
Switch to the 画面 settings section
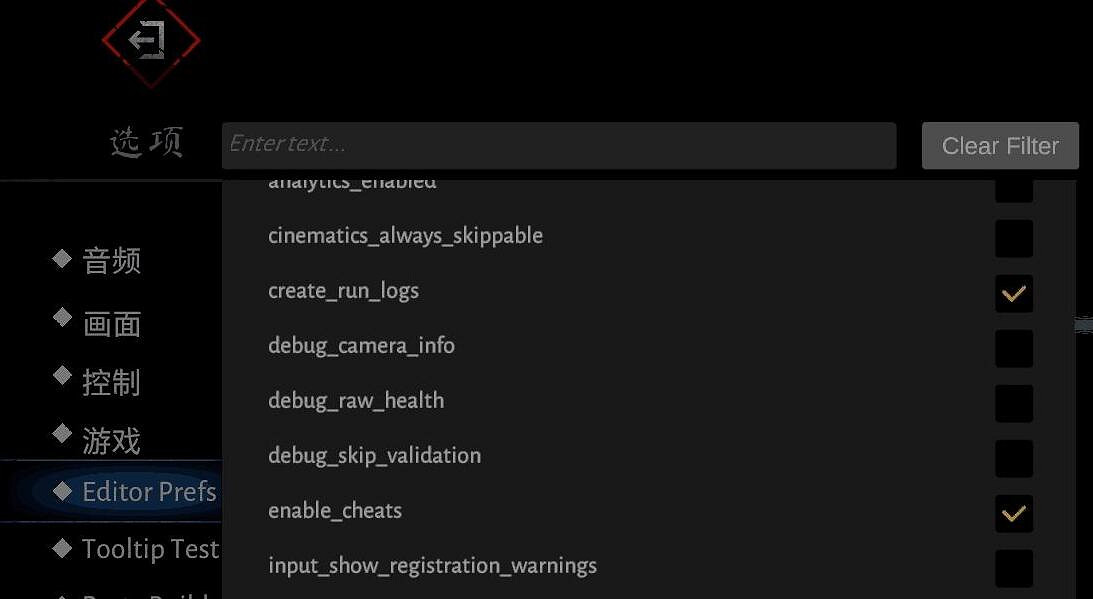[x=111, y=323]
